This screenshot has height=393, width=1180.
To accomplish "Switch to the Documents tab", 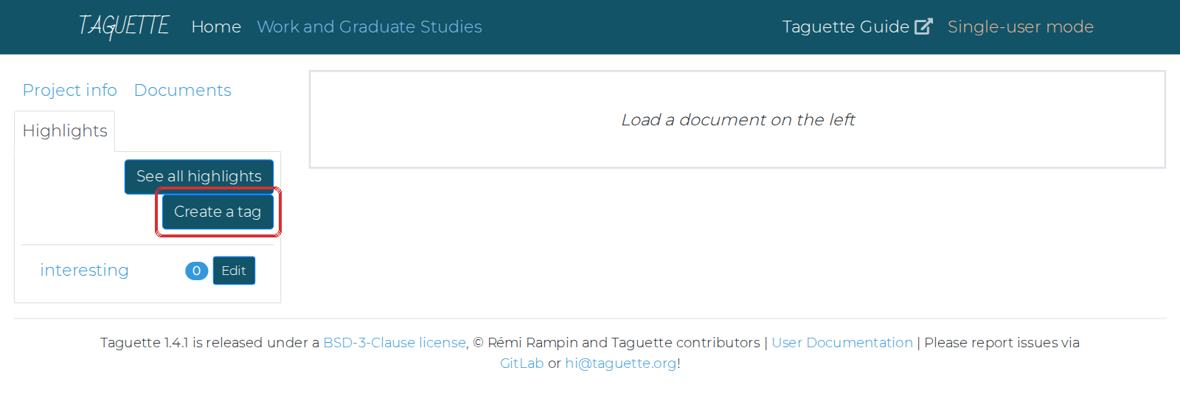I will [x=182, y=90].
